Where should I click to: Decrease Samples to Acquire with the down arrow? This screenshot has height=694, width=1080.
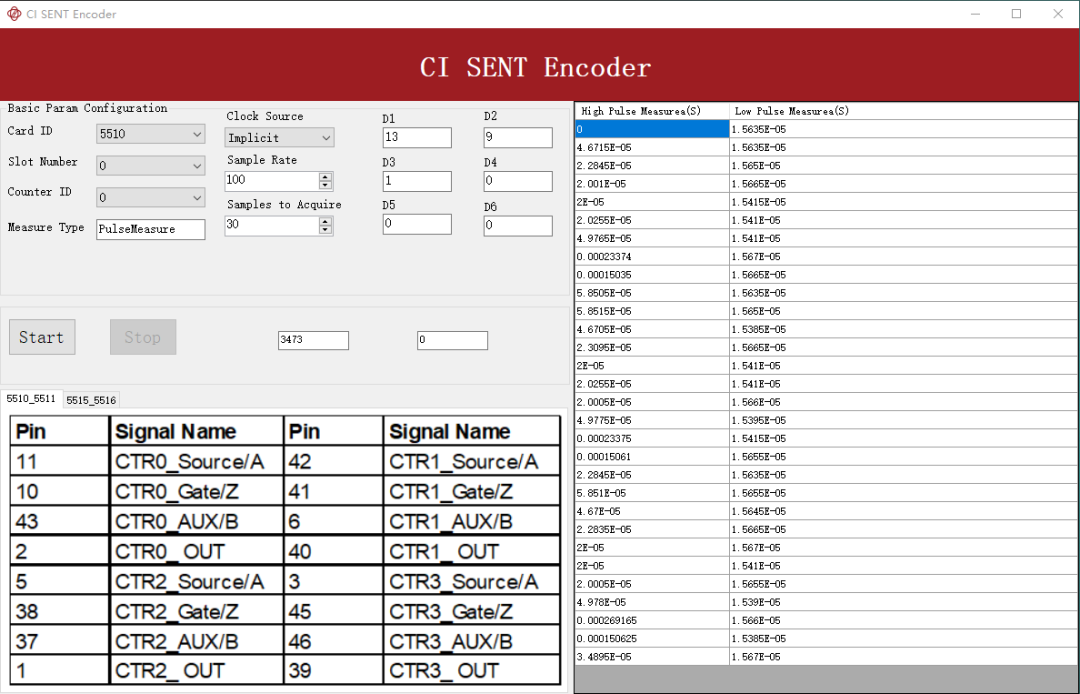[x=327, y=229]
